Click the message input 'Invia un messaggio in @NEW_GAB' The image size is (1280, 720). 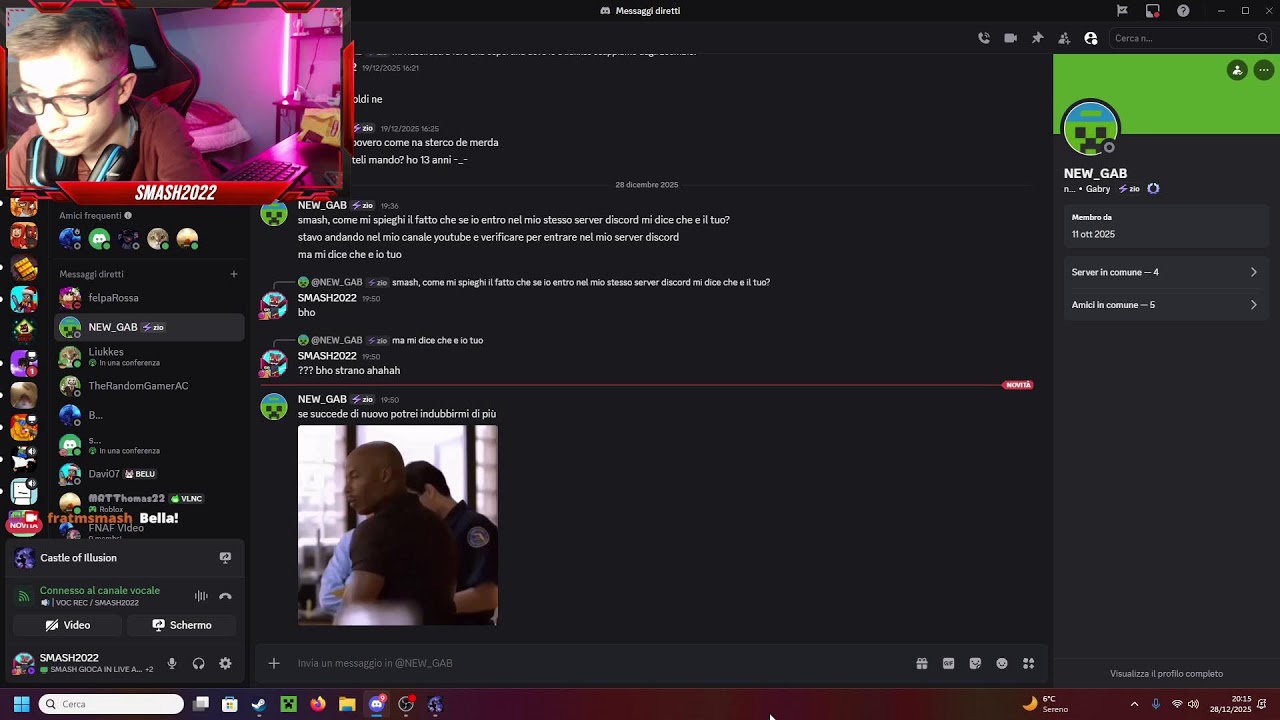[600, 663]
